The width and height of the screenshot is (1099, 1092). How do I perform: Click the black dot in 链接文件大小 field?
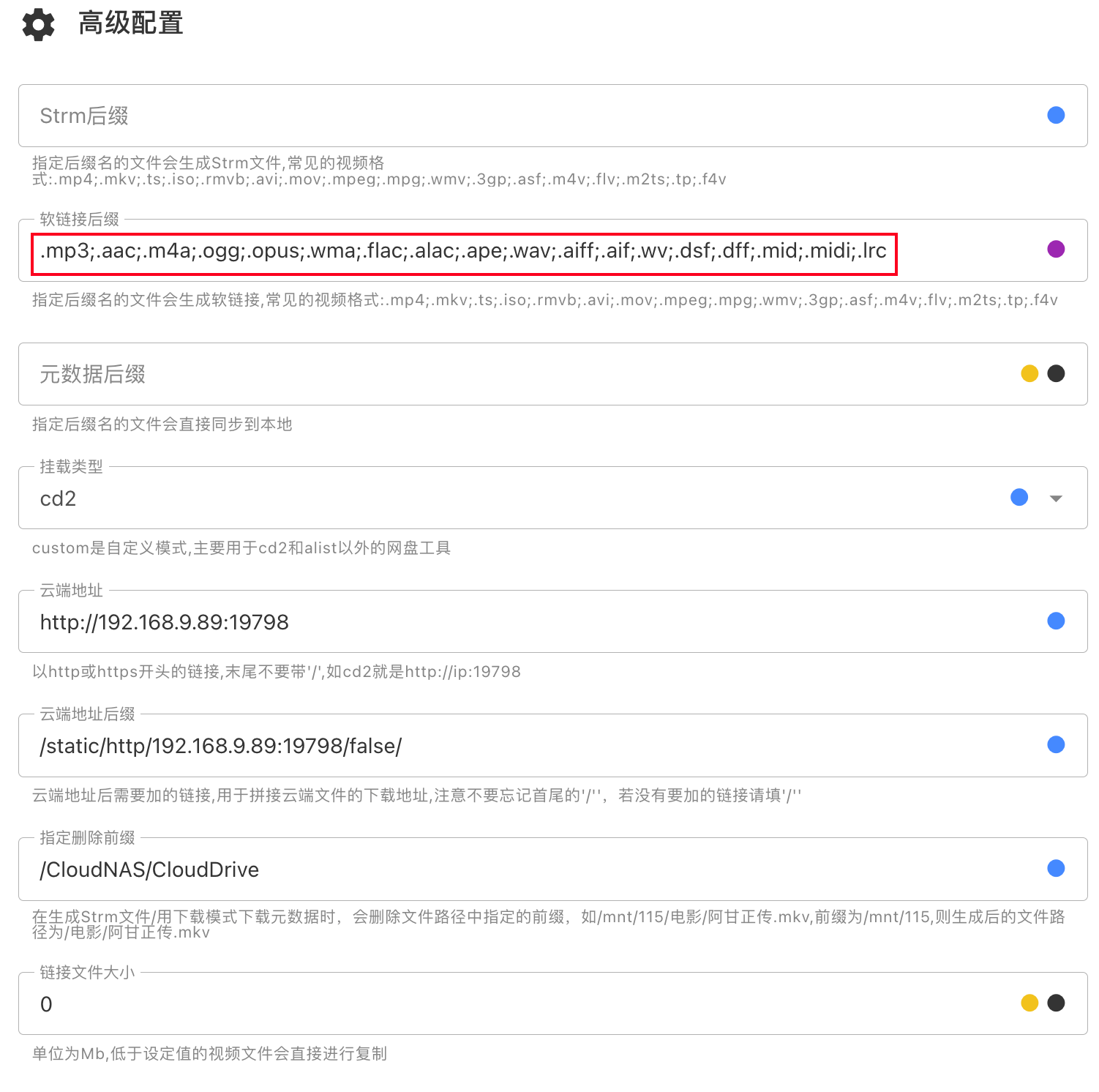coord(1056,1003)
